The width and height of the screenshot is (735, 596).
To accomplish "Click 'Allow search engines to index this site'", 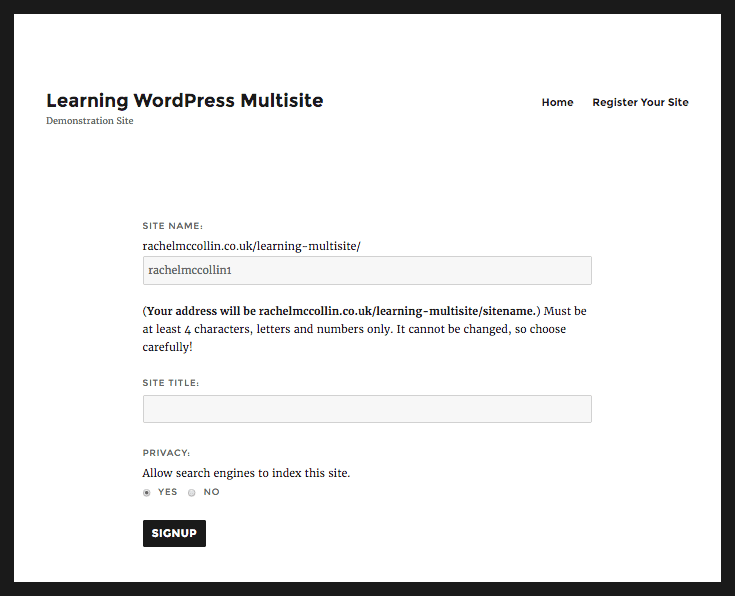I will point(246,473).
